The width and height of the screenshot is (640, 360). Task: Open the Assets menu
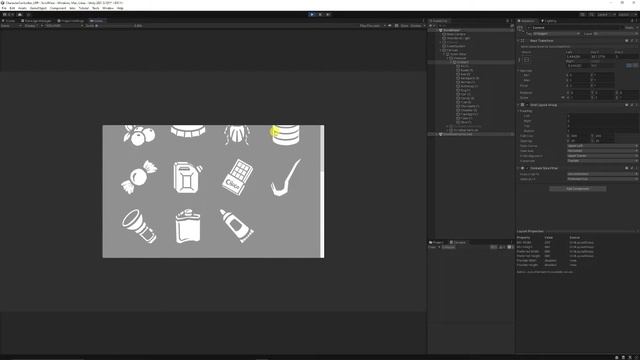pyautogui.click(x=22, y=8)
